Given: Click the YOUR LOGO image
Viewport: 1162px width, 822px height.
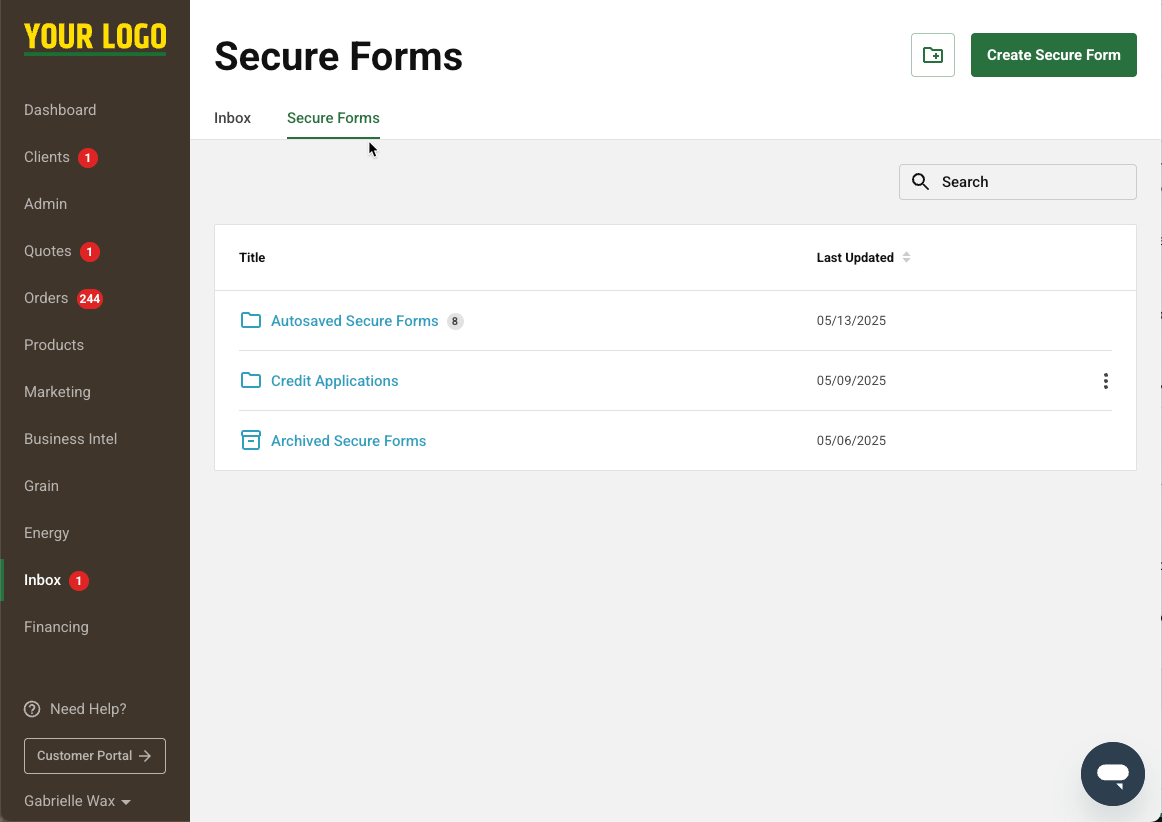Looking at the screenshot, I should 94,37.
